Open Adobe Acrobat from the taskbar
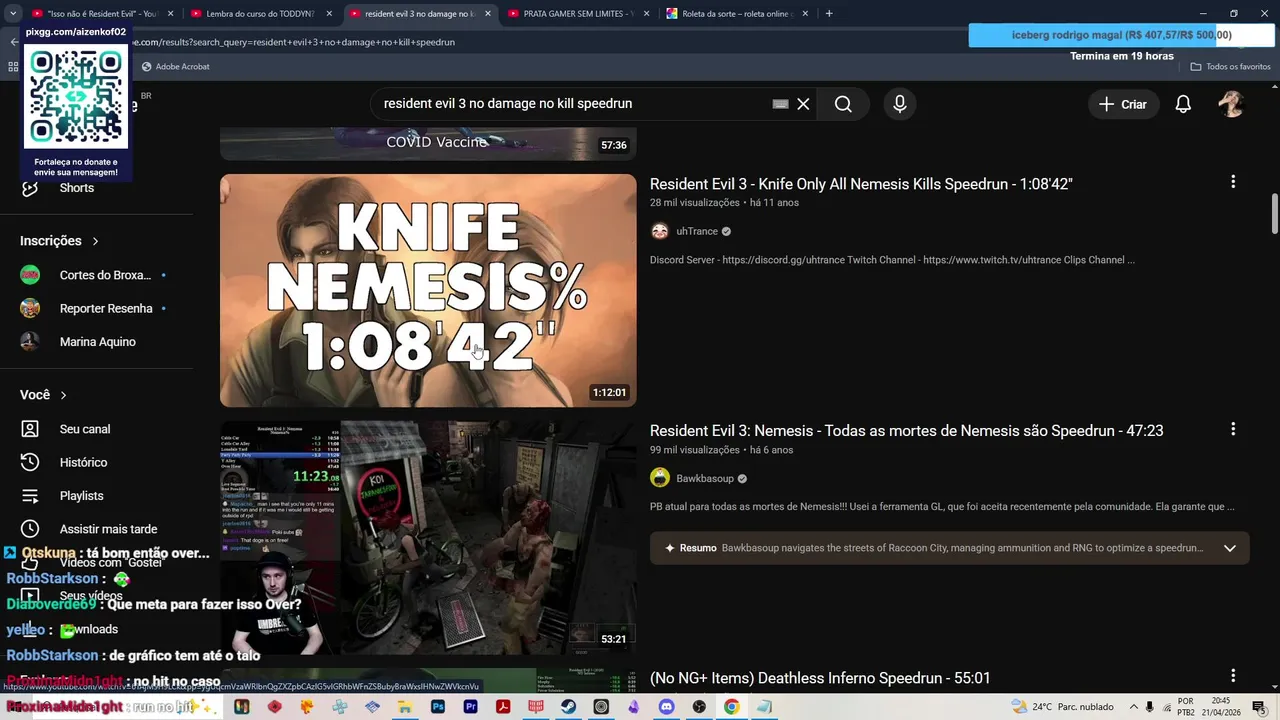1280x720 pixels. pos(503,707)
